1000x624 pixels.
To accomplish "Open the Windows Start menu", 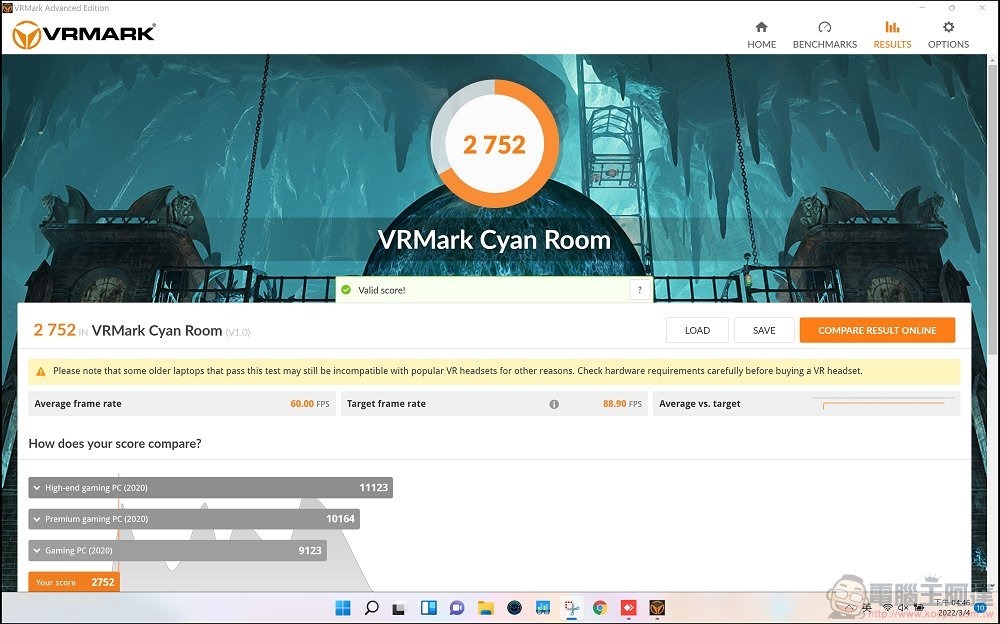I will [x=343, y=607].
